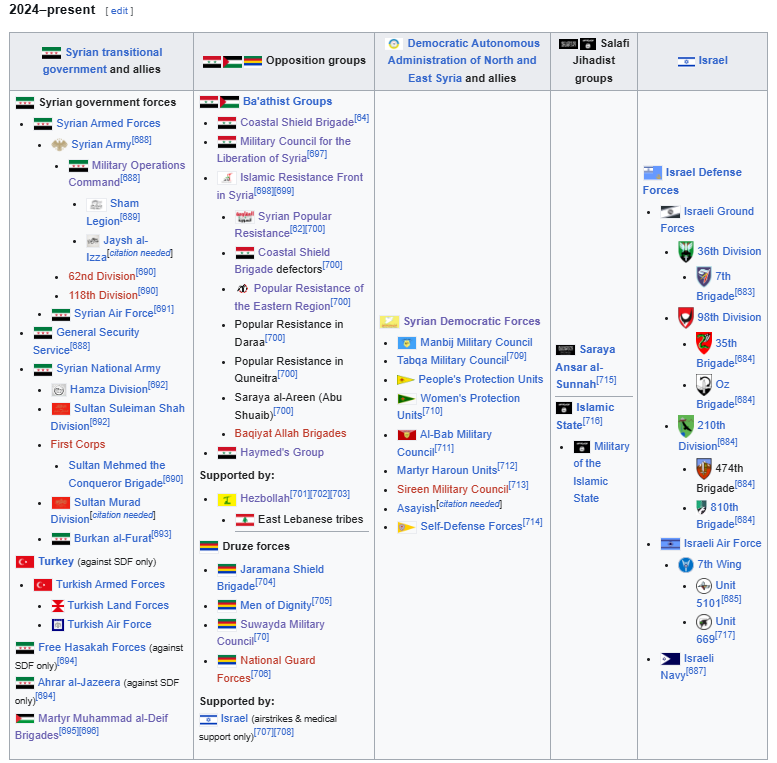
Task: Click the yellow Hezbollah flag icon
Action: click(226, 499)
